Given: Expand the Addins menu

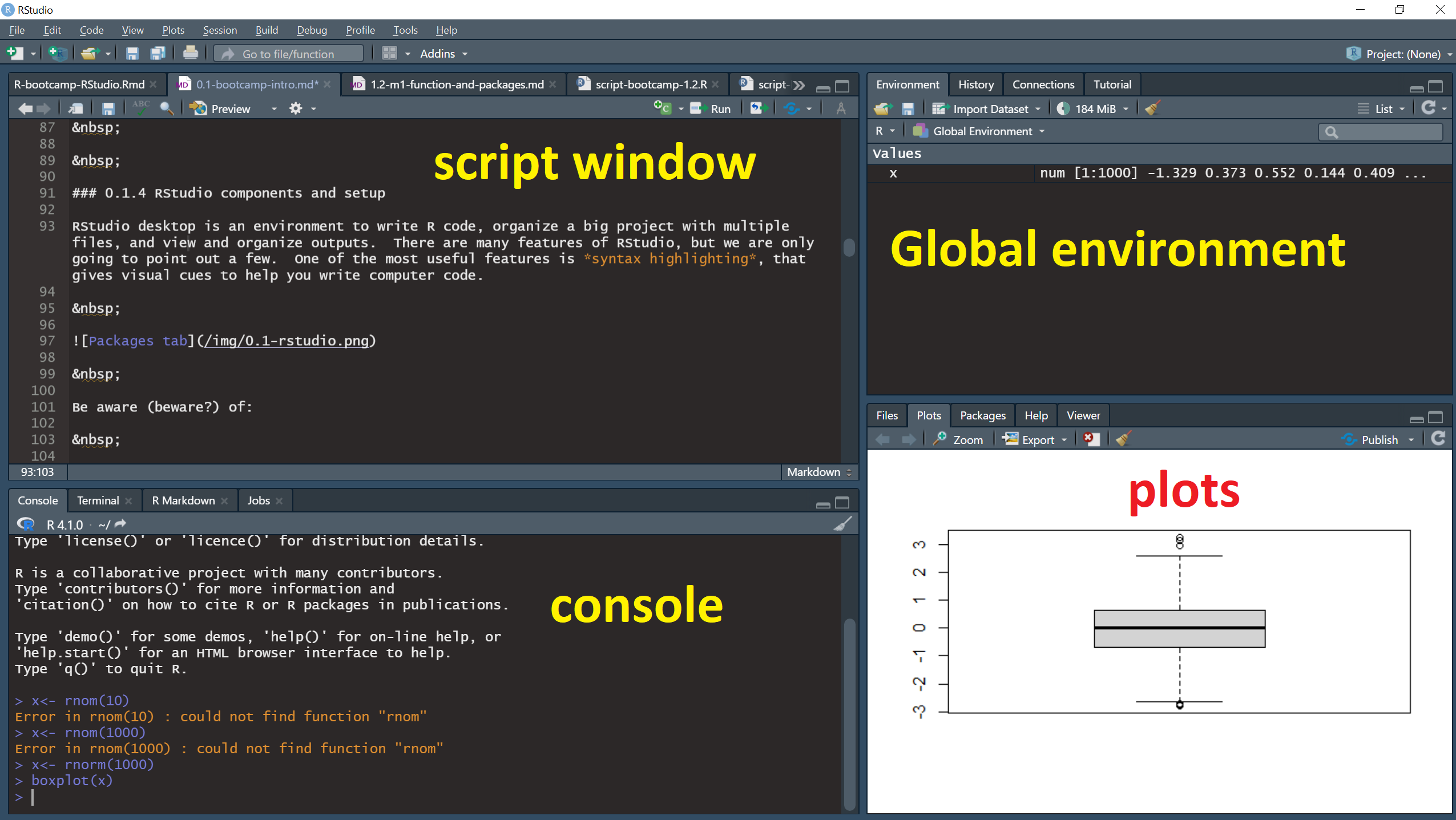Looking at the screenshot, I should pos(443,54).
